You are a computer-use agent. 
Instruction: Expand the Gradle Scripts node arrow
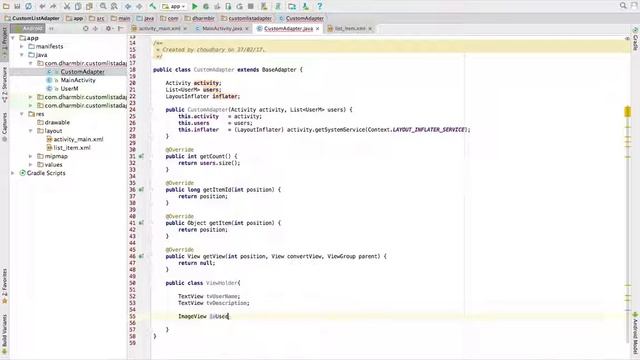pos(13,173)
